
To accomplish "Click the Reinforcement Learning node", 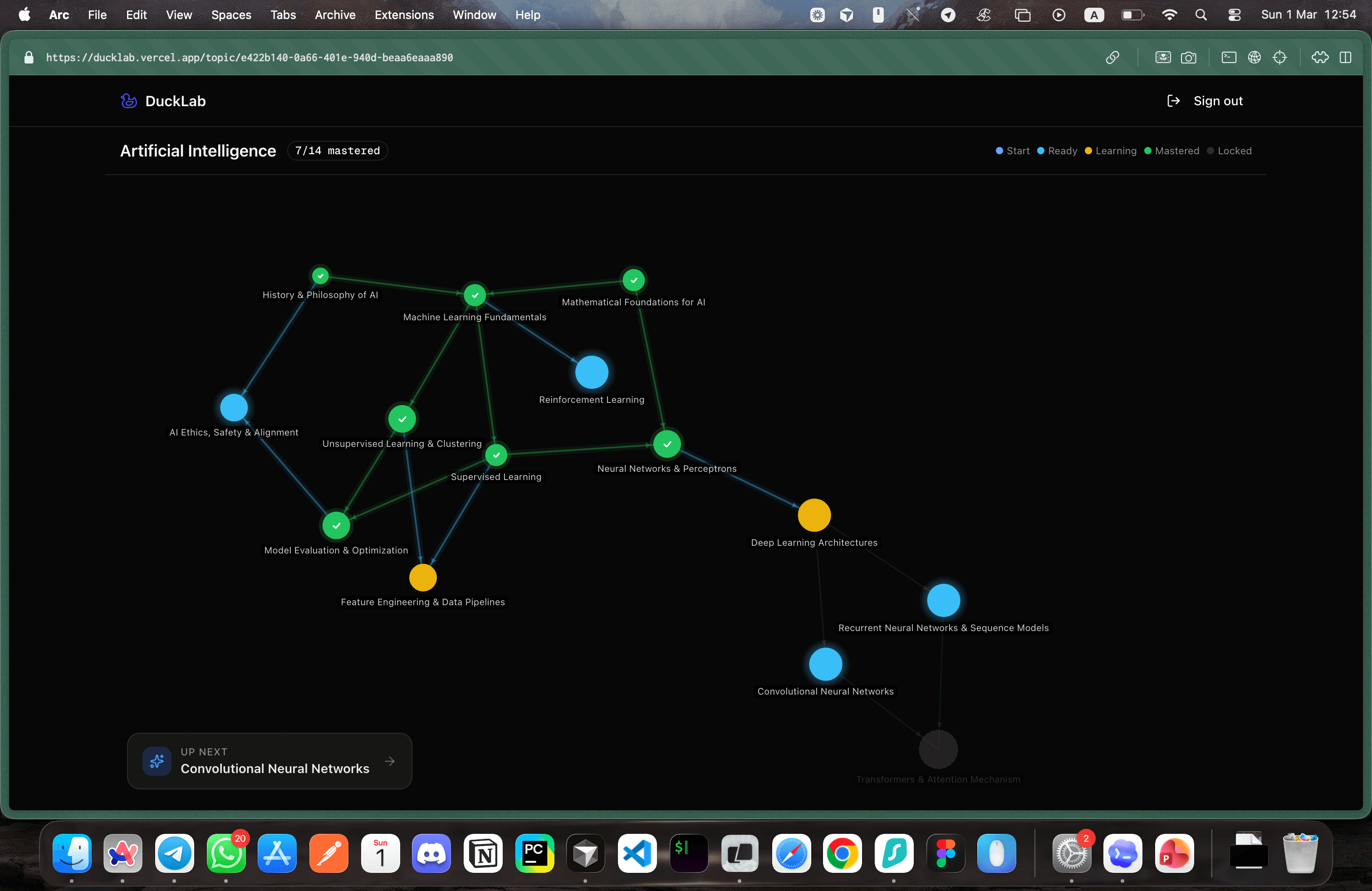I will pyautogui.click(x=592, y=372).
